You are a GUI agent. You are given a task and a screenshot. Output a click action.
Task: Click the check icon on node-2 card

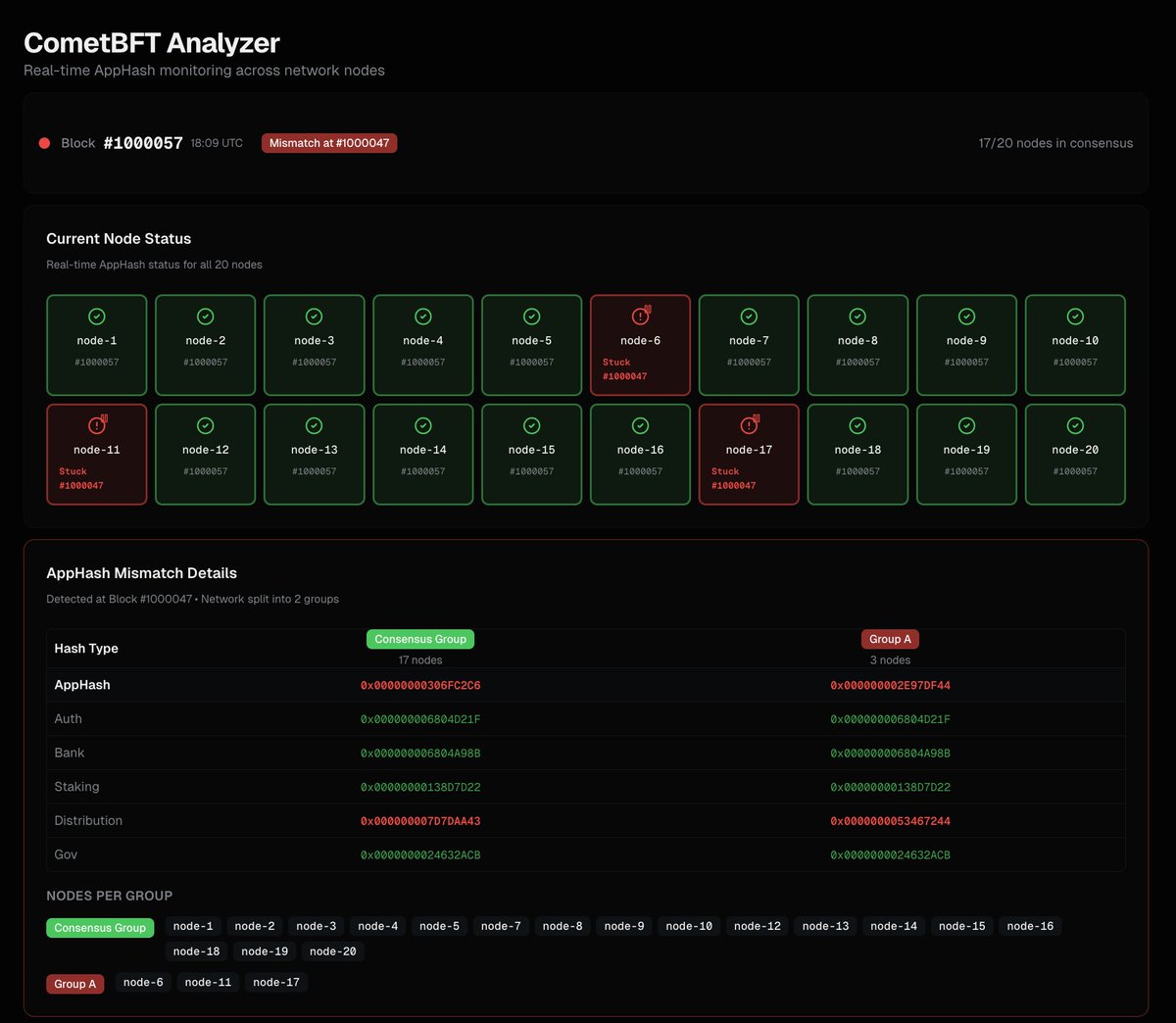click(x=206, y=317)
